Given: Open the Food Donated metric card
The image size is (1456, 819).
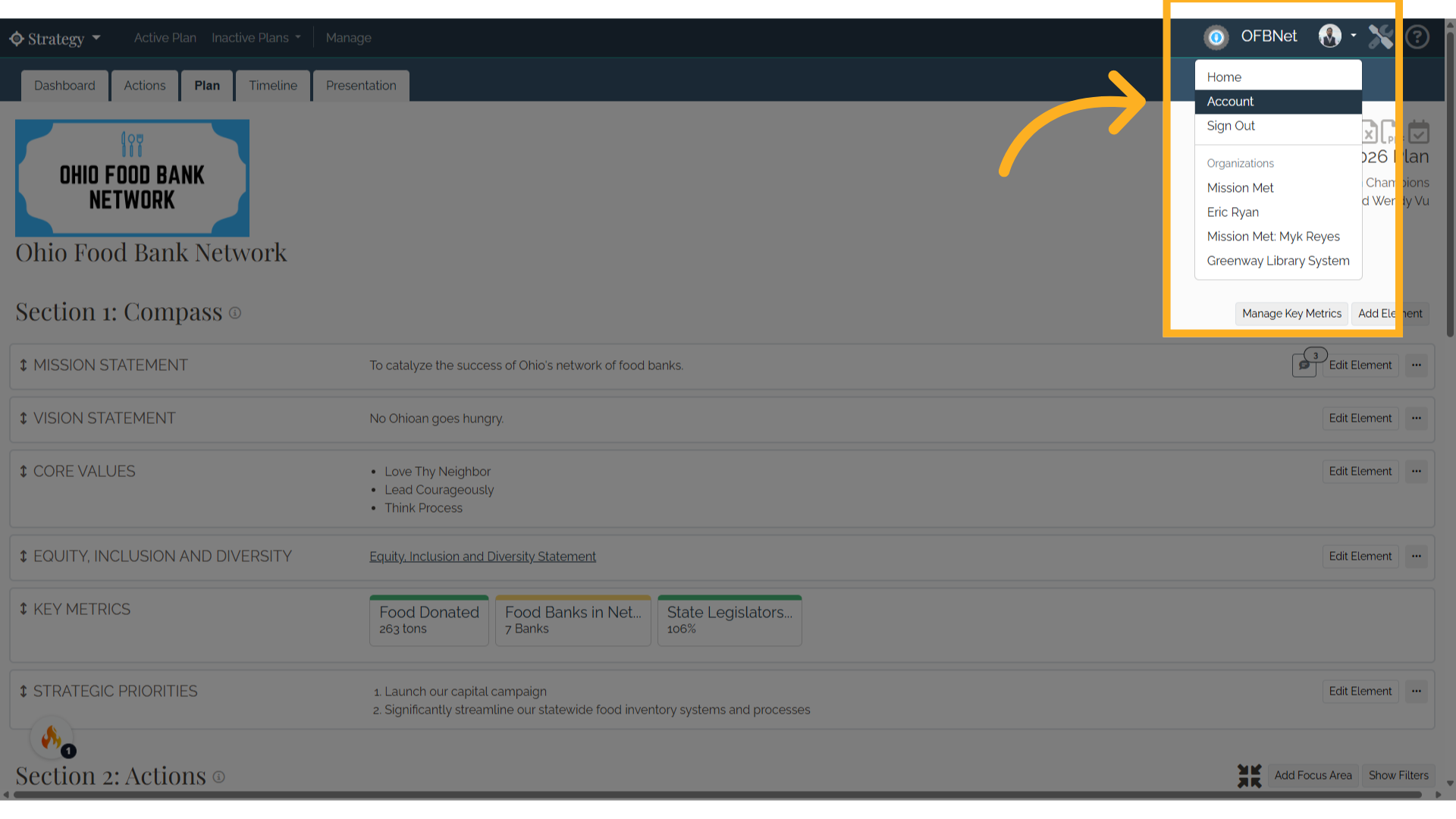Looking at the screenshot, I should point(428,620).
